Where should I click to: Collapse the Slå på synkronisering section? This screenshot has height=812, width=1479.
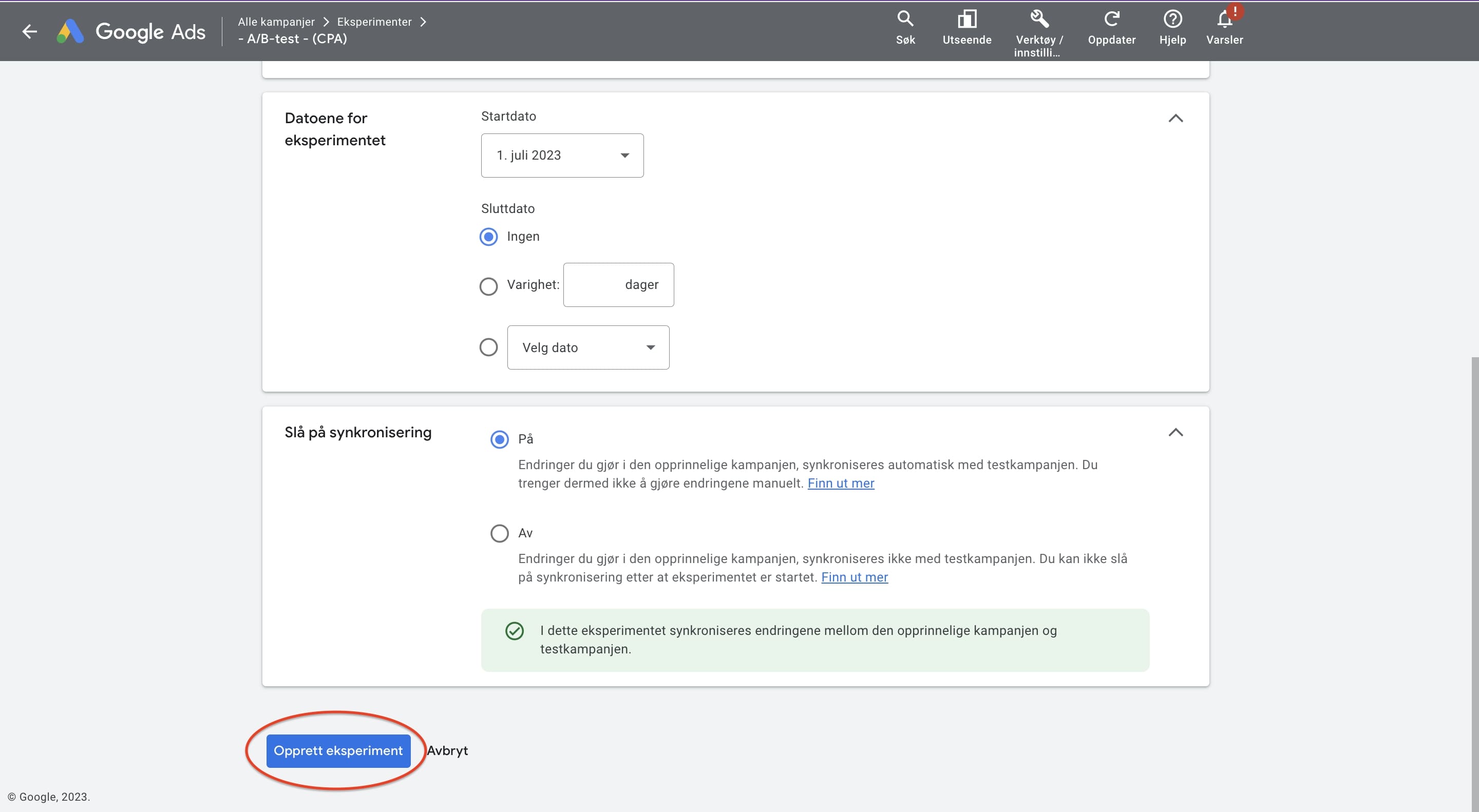[x=1175, y=433]
